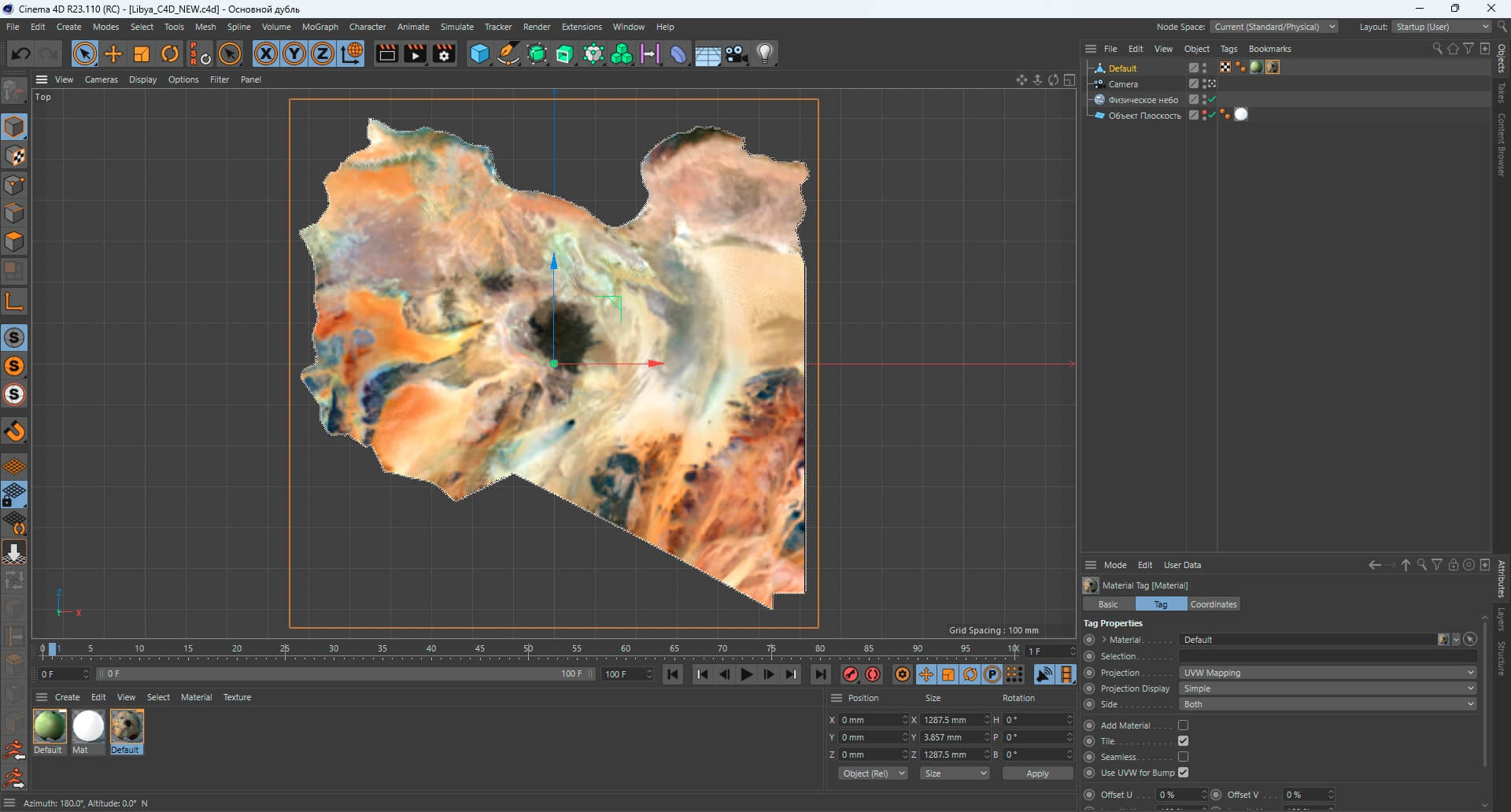
Task: Click Make Editable icon in left palette
Action: [14, 92]
